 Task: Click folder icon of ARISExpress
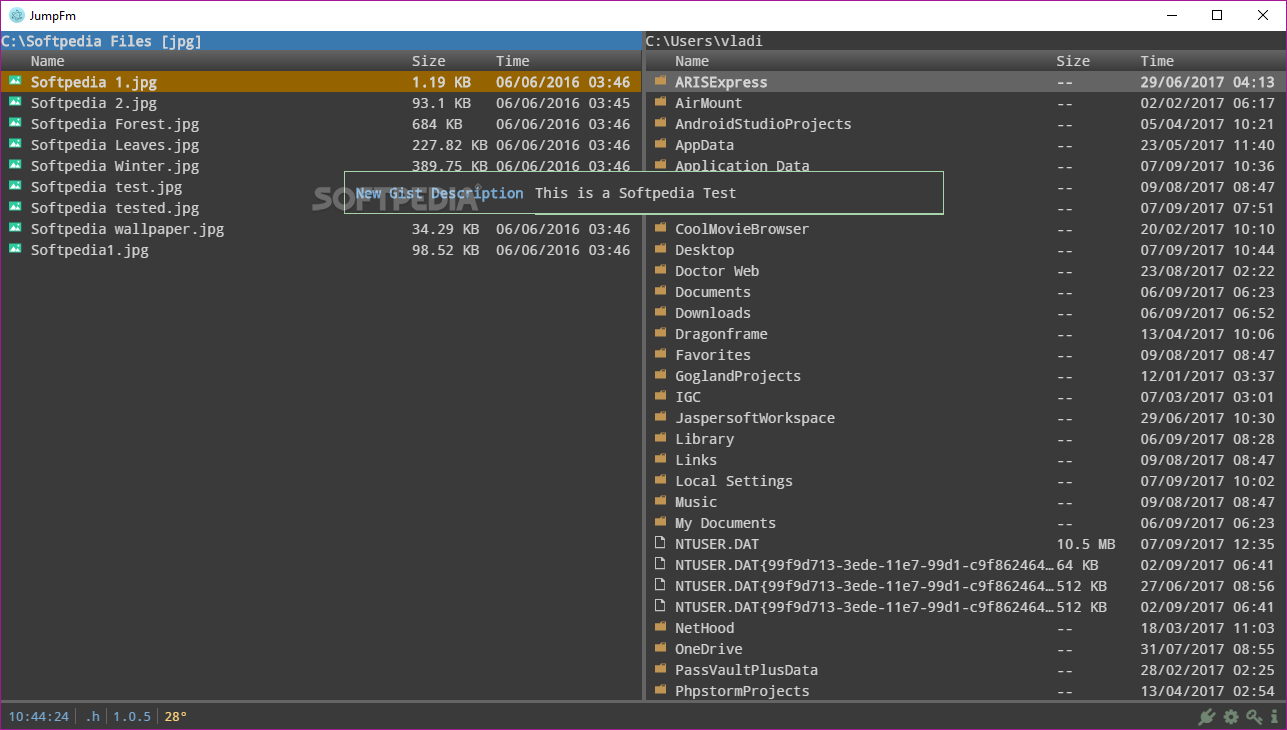(x=660, y=81)
